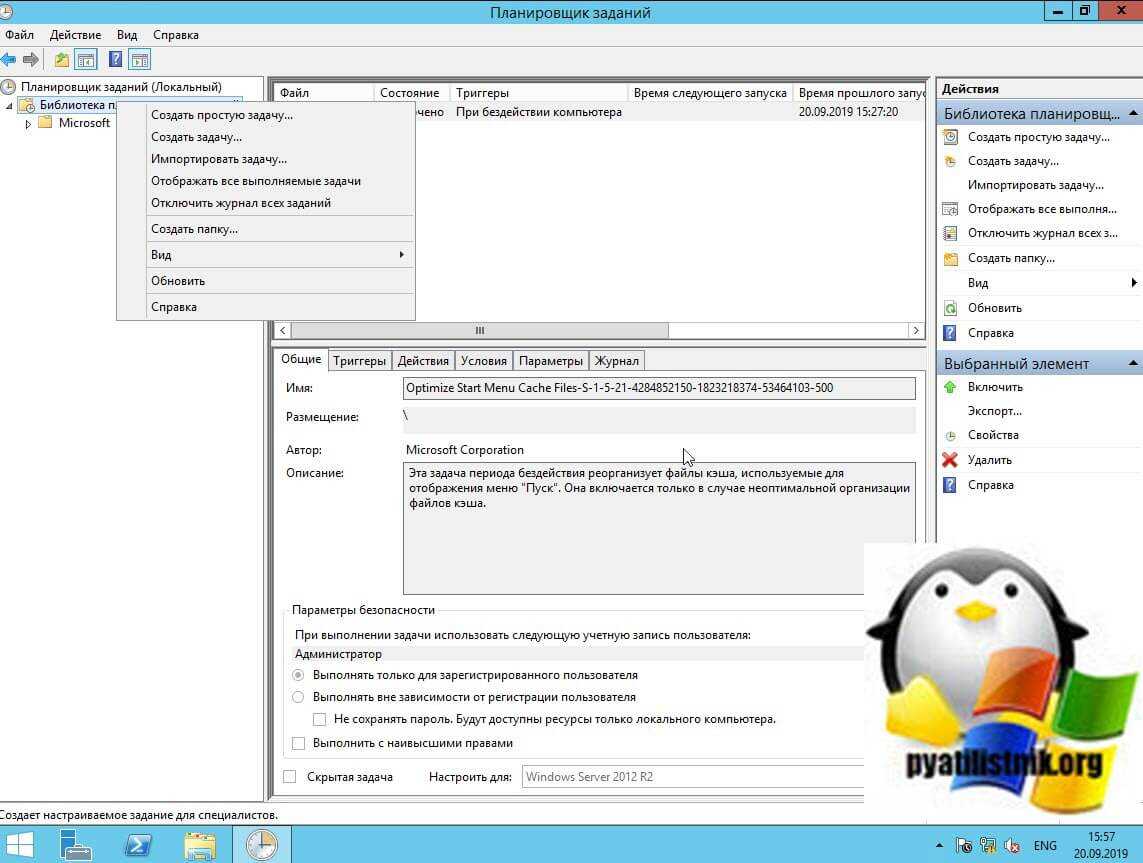Click the Обновить refresh icon in actions panel

tap(950, 308)
